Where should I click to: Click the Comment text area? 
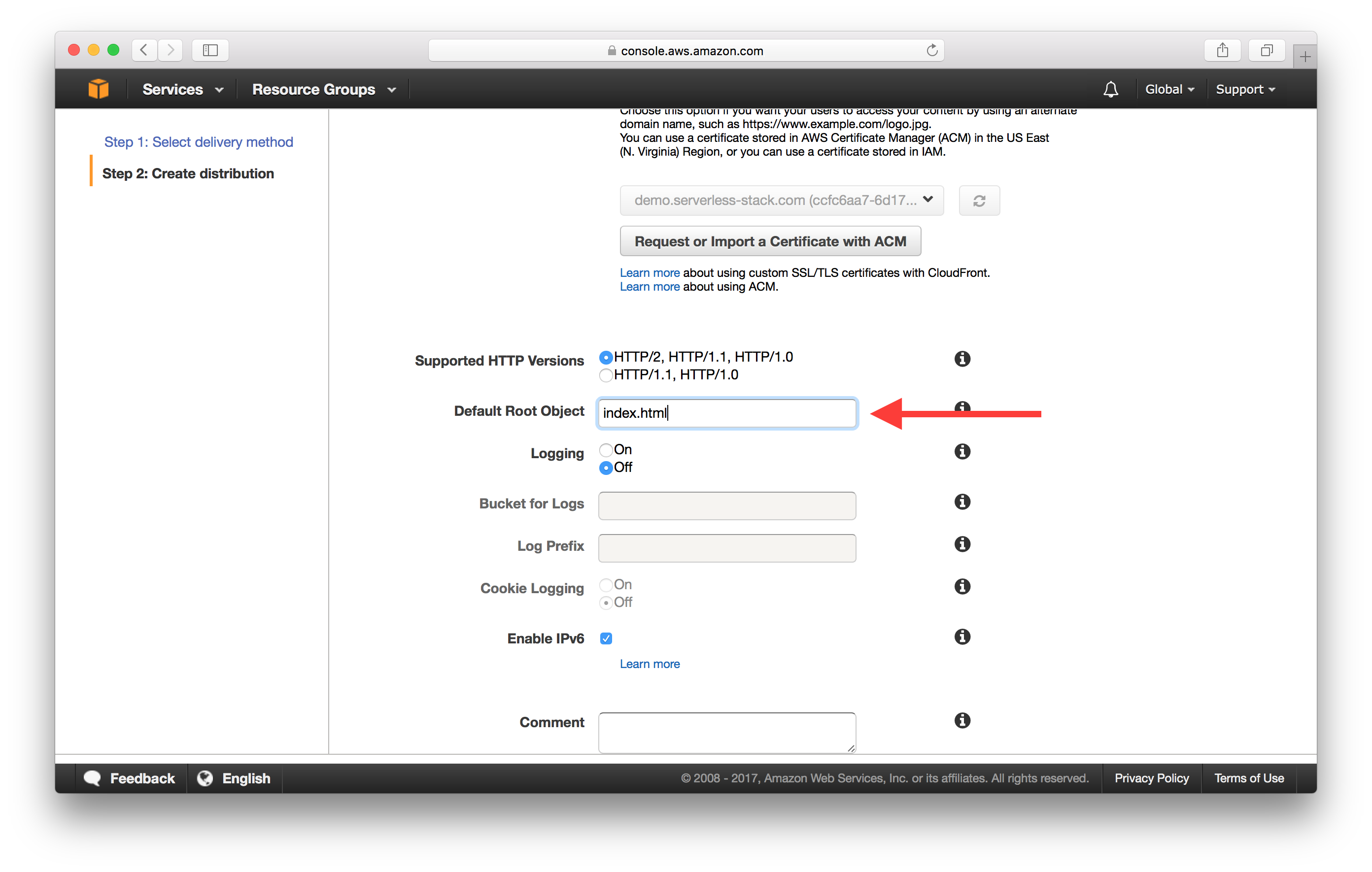726,733
